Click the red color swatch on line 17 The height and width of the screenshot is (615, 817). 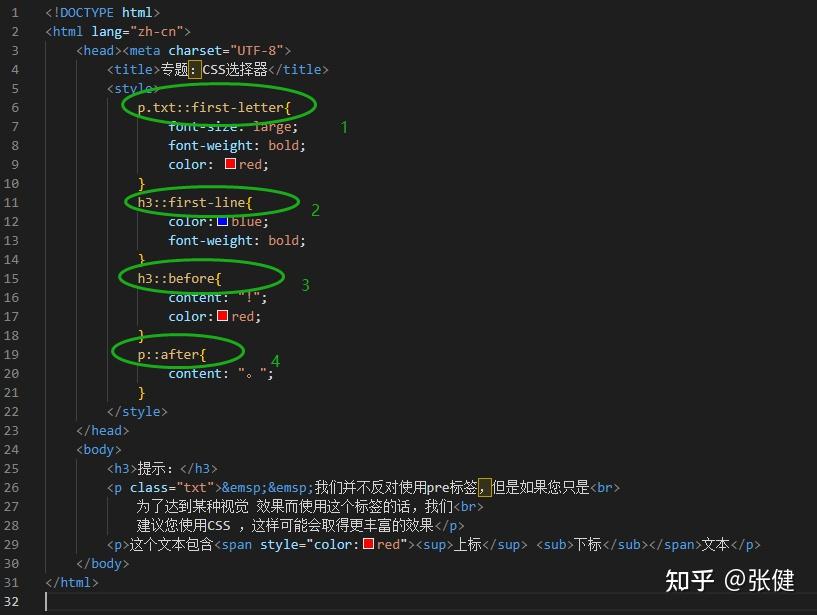pos(222,315)
